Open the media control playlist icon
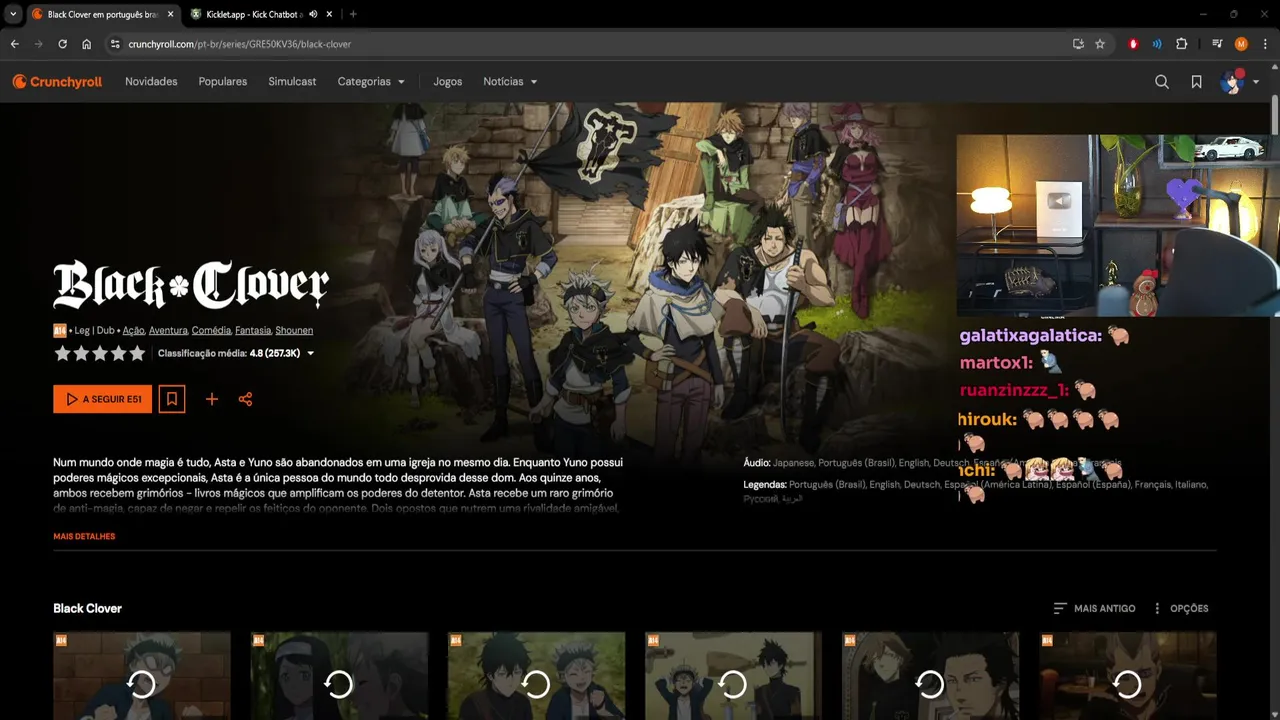 (x=1217, y=44)
